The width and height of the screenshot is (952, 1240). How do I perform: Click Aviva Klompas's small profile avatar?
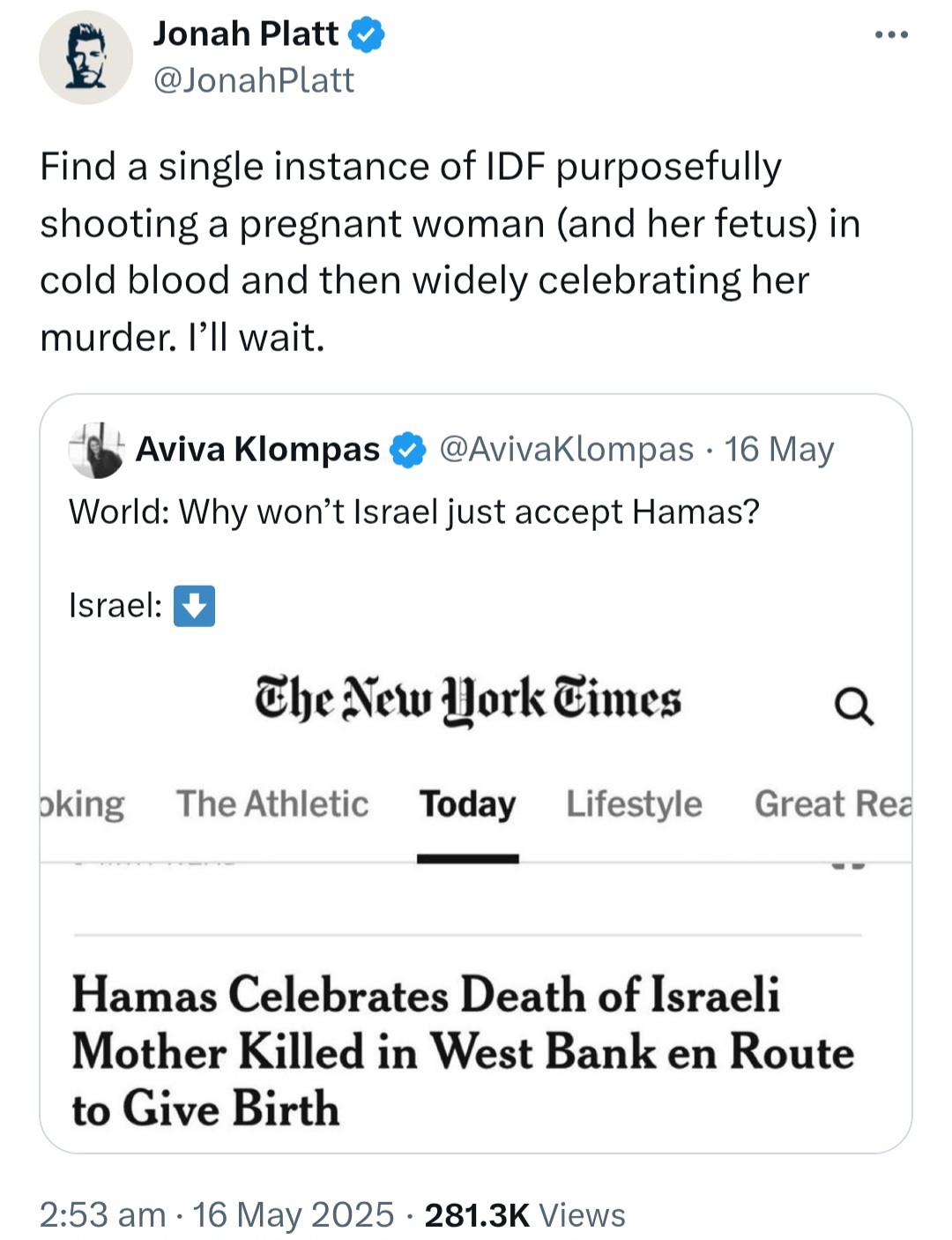point(96,450)
